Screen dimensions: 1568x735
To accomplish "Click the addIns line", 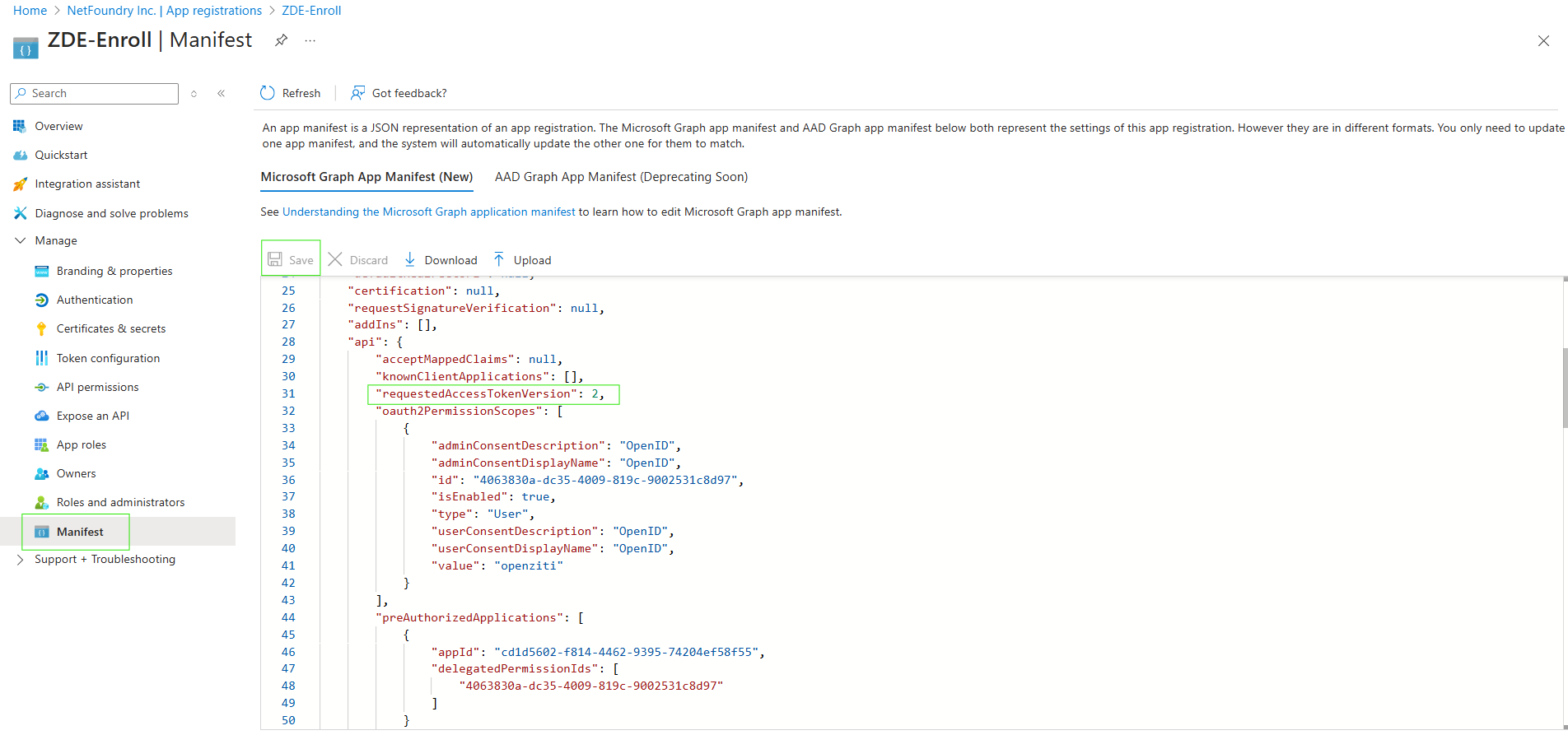I will pyautogui.click(x=392, y=325).
